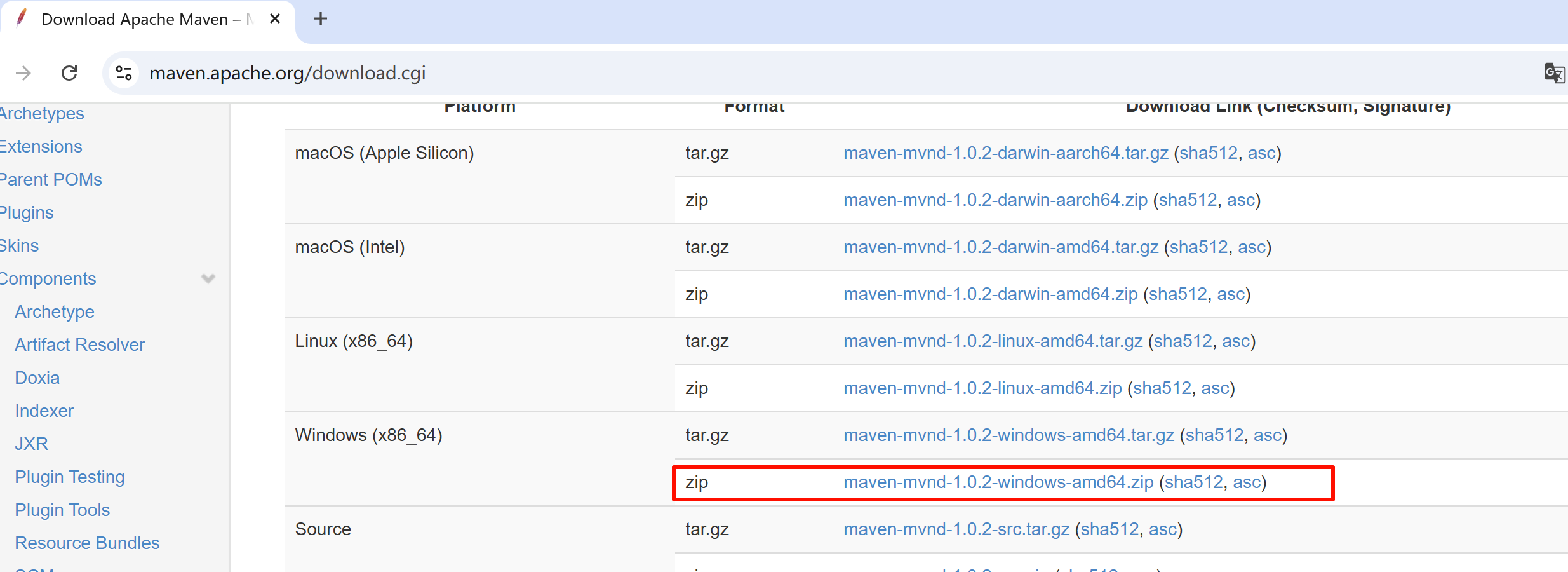Open site information icon in address bar
Screen dimensions: 1568x572
[124, 73]
